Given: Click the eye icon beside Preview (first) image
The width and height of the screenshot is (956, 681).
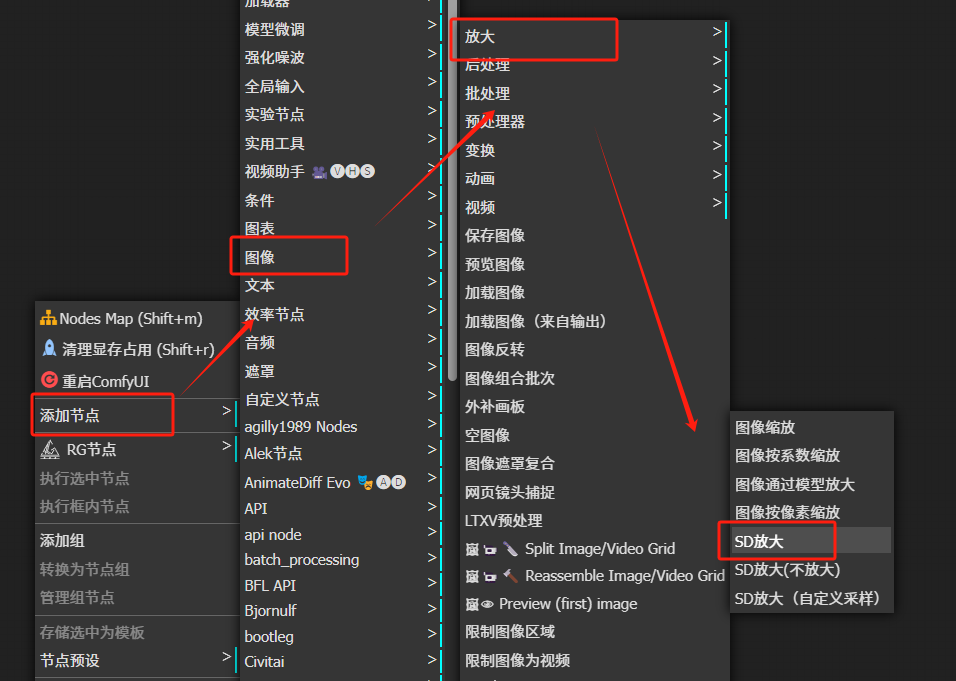Looking at the screenshot, I should click(487, 604).
